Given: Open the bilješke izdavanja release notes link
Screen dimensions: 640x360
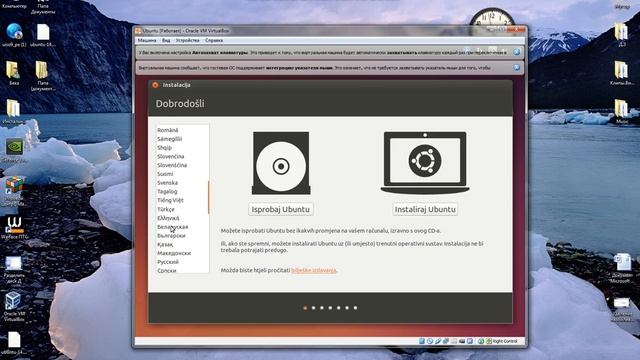Looking at the screenshot, I should (314, 270).
